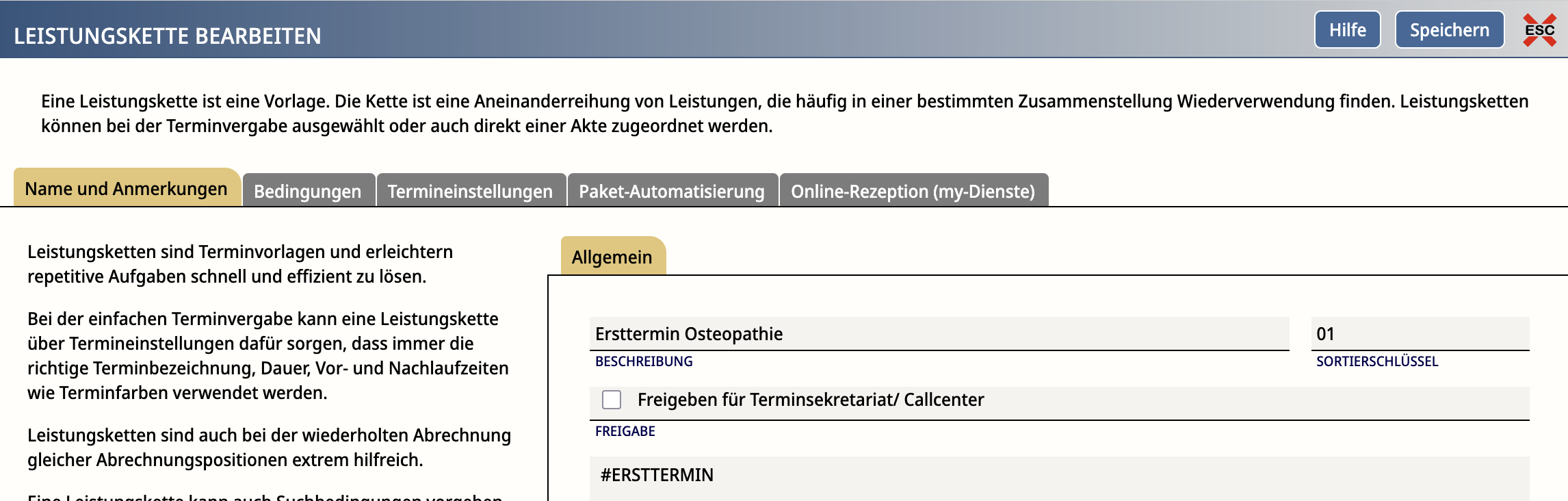Click the BESCHREIBUNG field label

coord(644,361)
